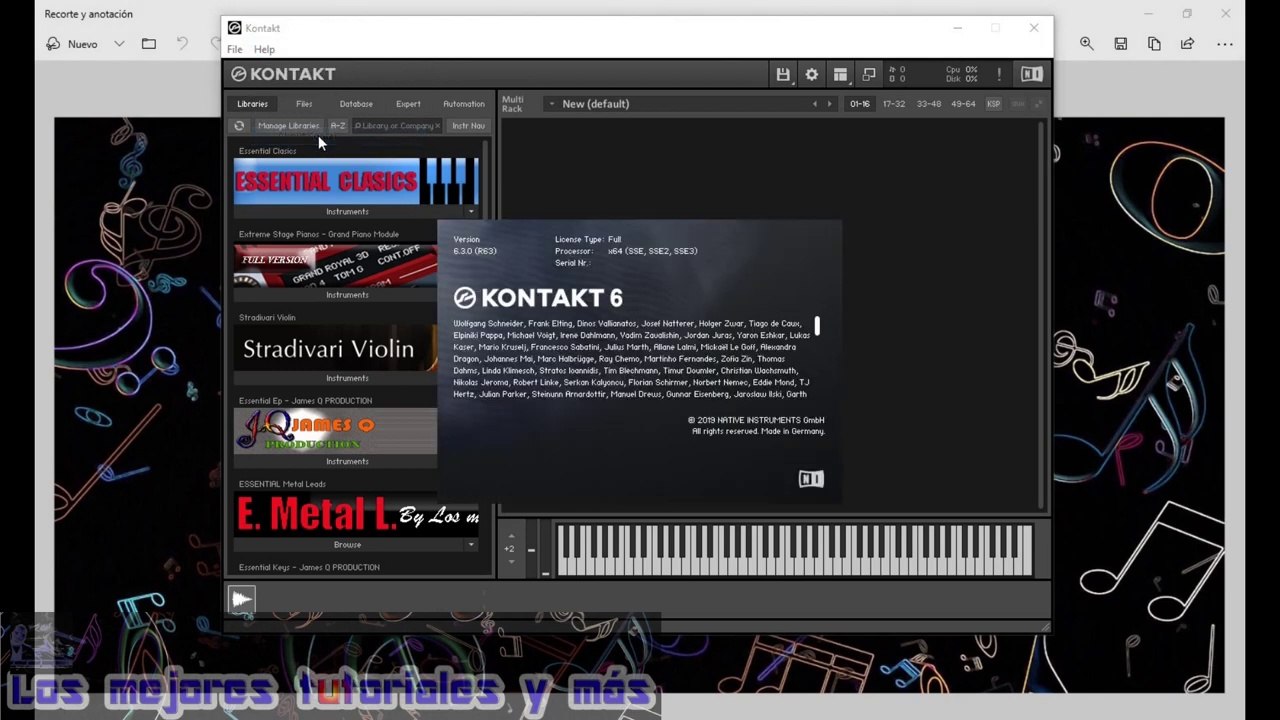Switch to the Files tab
Image resolution: width=1280 pixels, height=720 pixels.
tap(304, 104)
